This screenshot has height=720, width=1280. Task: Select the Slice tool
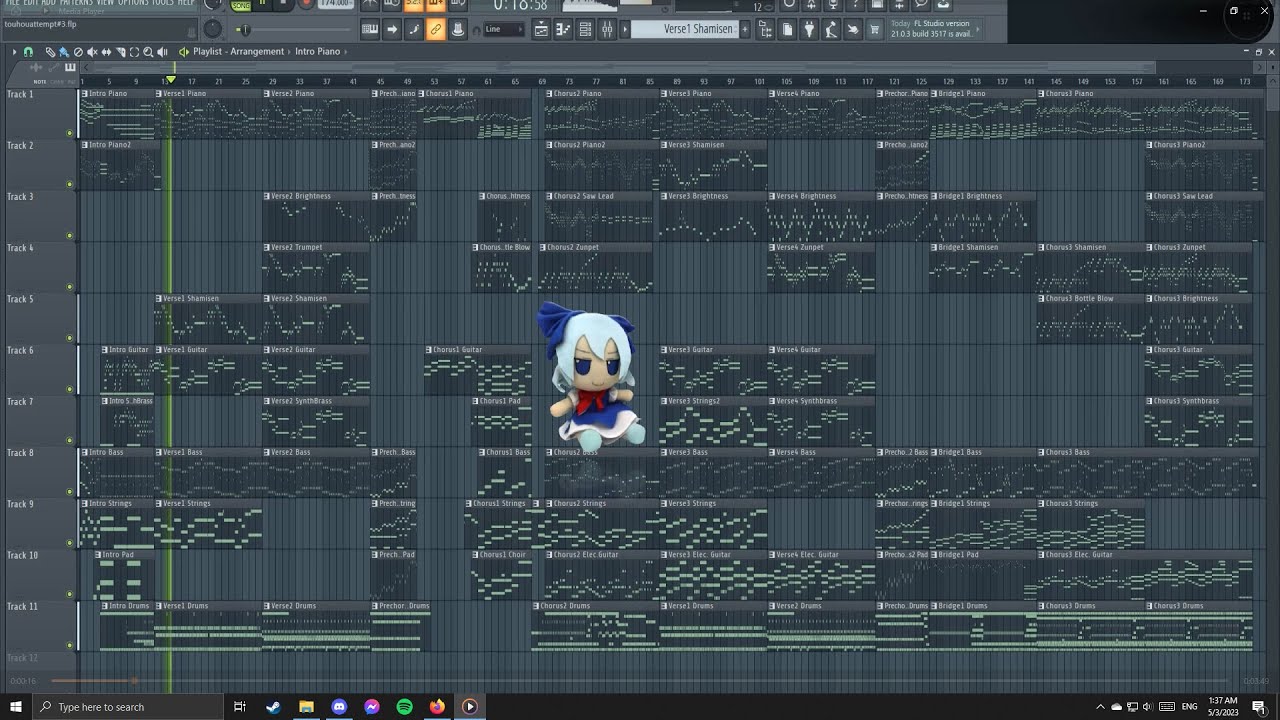(x=121, y=51)
